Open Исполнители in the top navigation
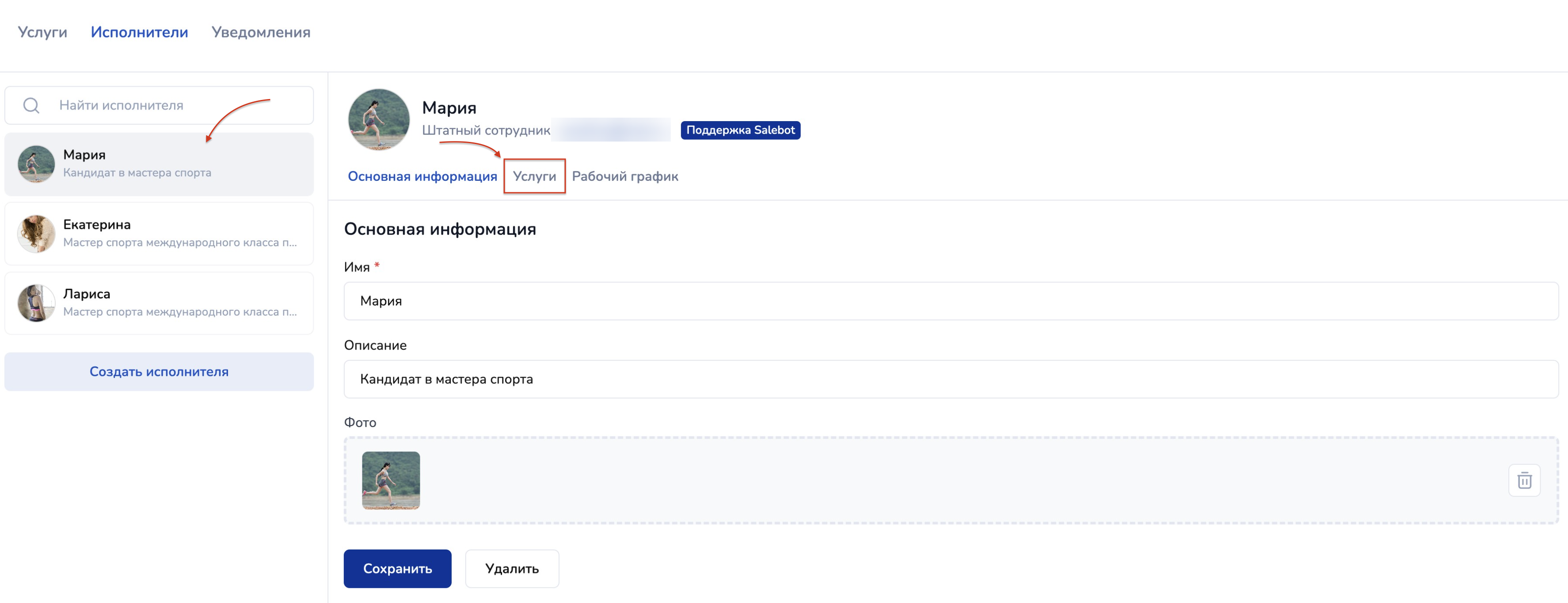 click(139, 32)
